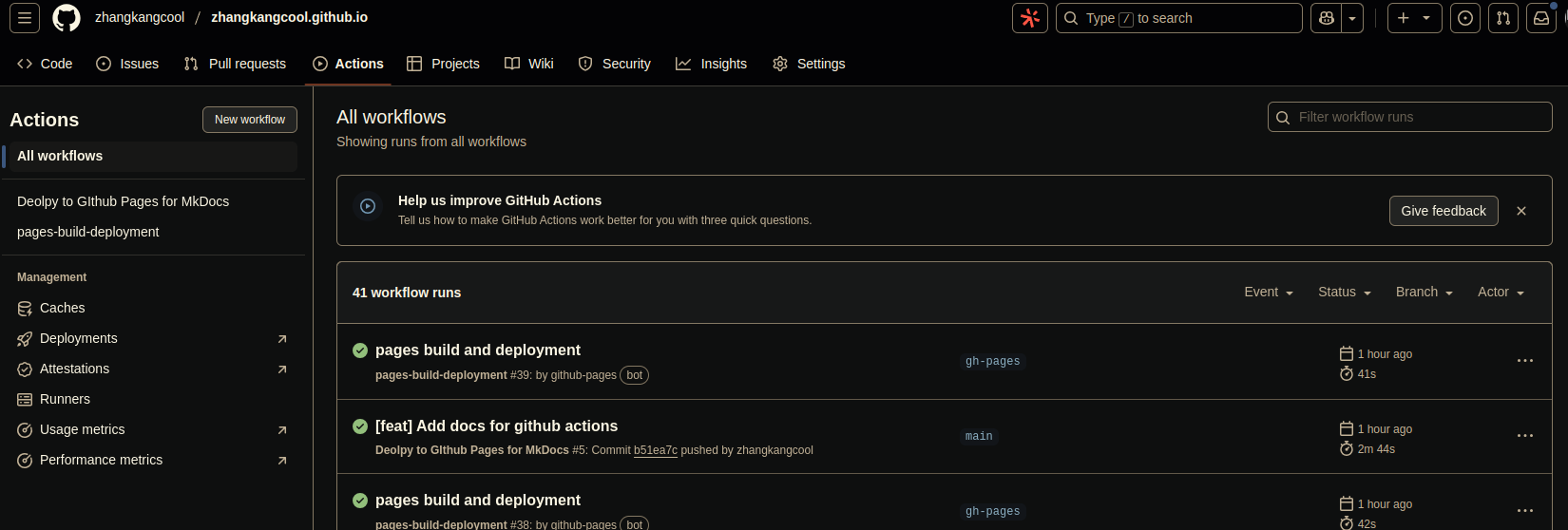Click the GitHub logo icon
This screenshot has width=1568, height=530.
pyautogui.click(x=67, y=18)
